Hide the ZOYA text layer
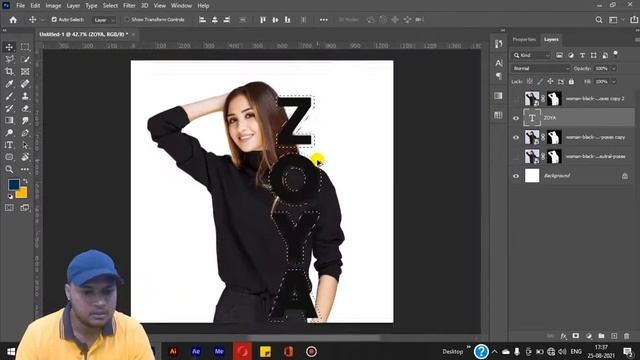Screen dimensions: 640x360 516,118
